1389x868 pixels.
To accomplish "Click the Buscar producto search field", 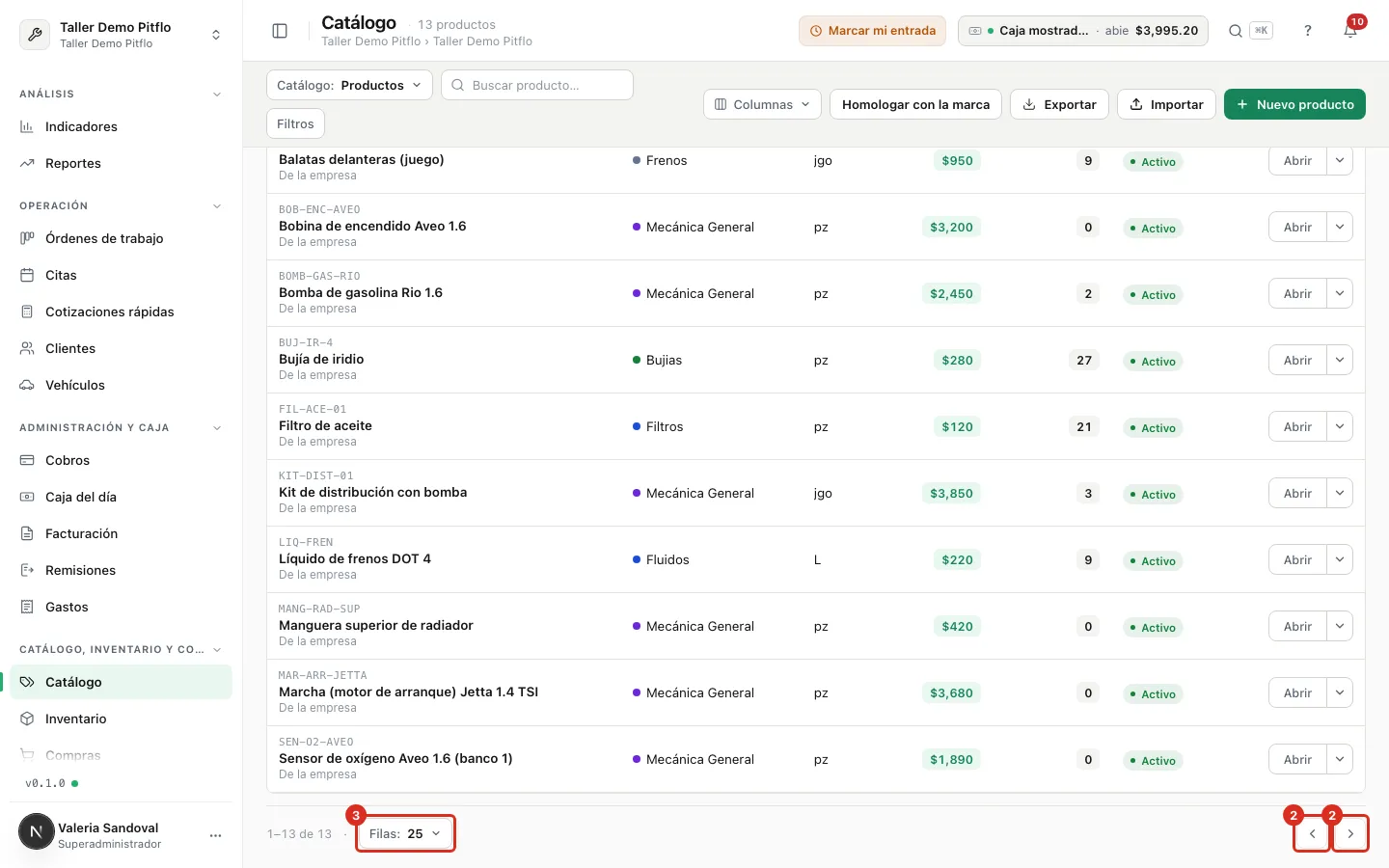I will [x=537, y=85].
